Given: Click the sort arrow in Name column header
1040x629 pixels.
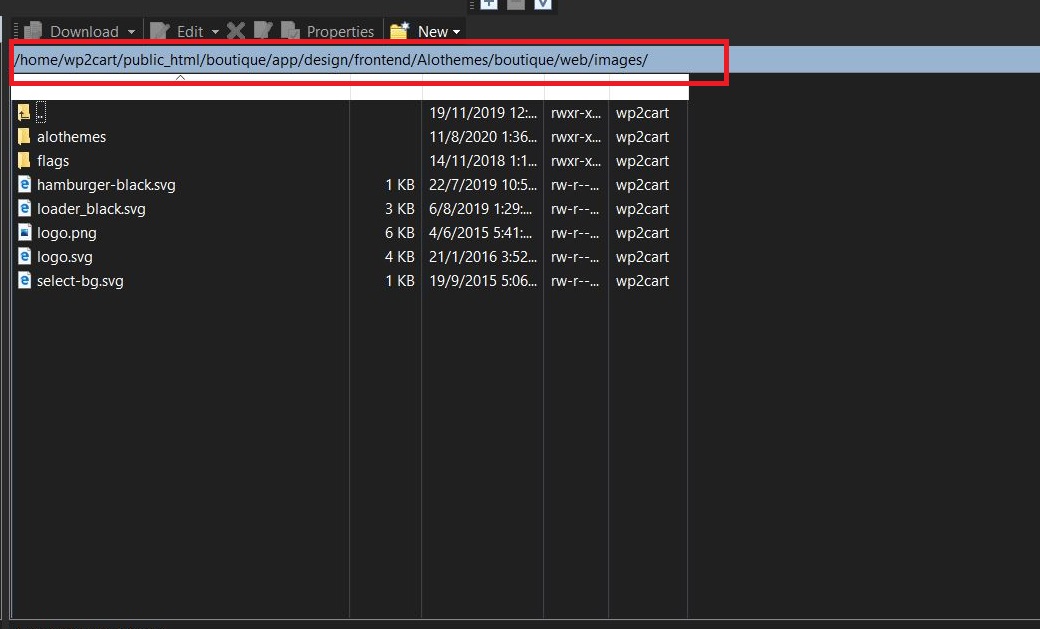Looking at the screenshot, I should (180, 77).
